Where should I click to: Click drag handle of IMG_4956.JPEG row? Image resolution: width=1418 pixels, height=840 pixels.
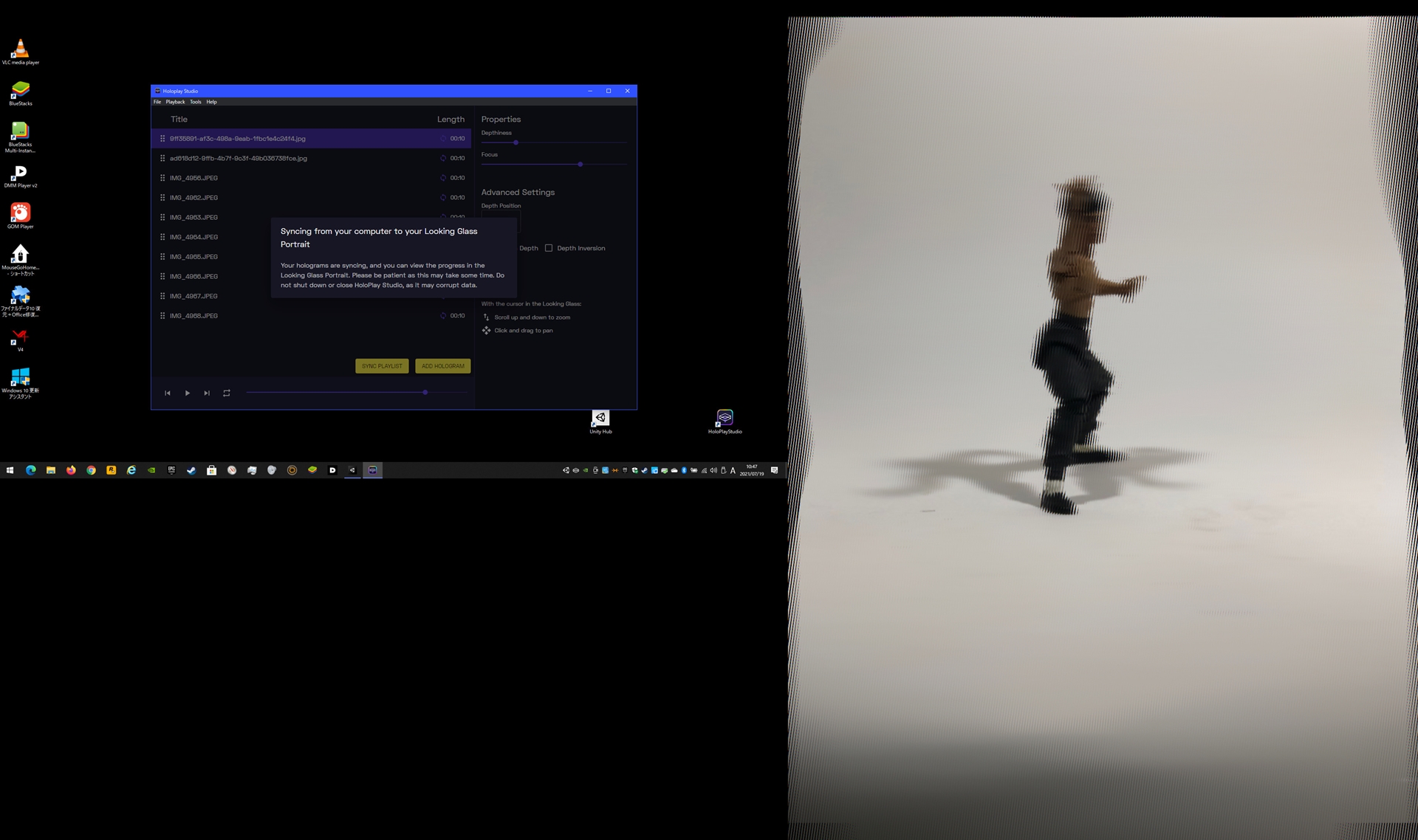tap(162, 178)
